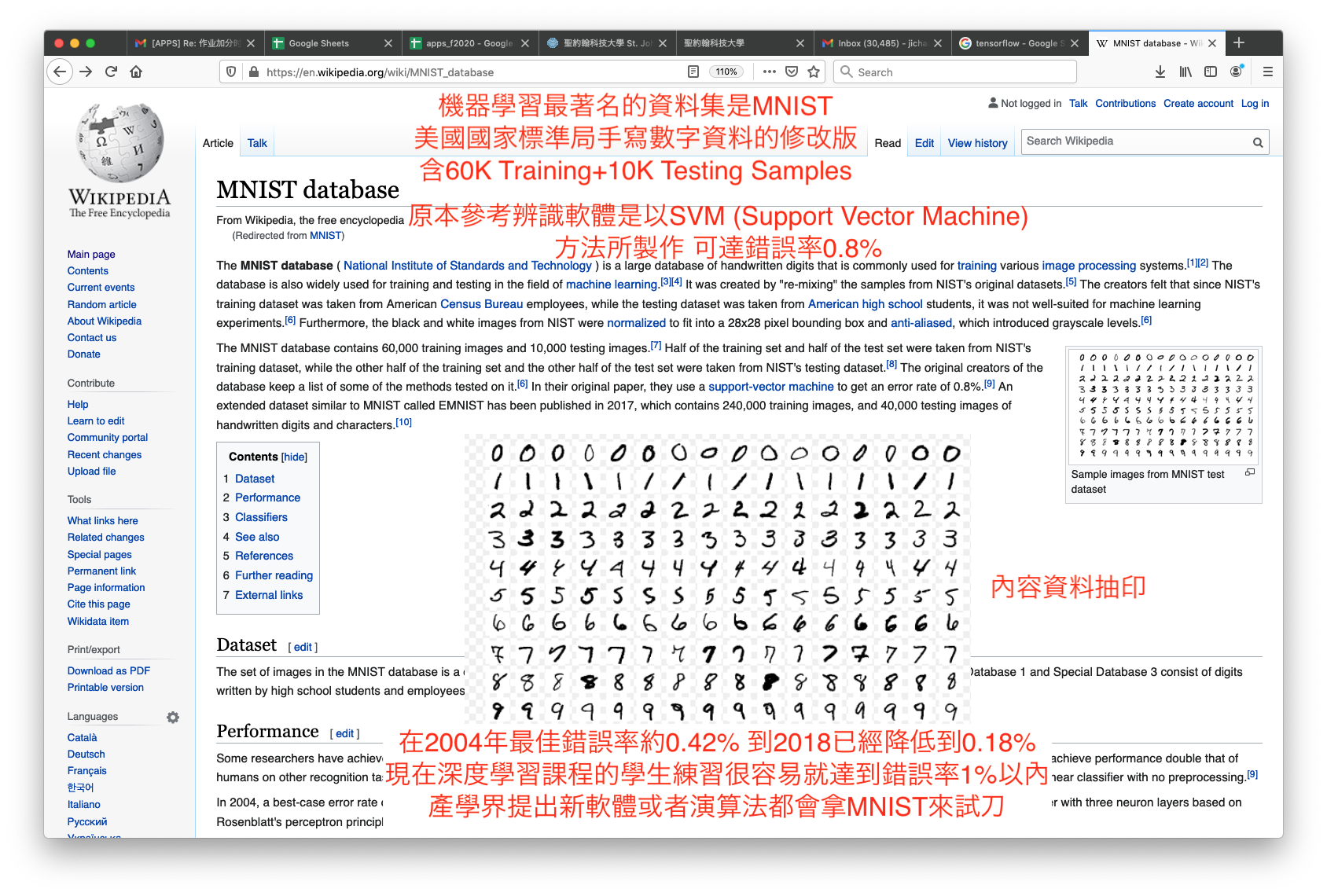Reset the 110% zoom level

pyautogui.click(x=726, y=72)
